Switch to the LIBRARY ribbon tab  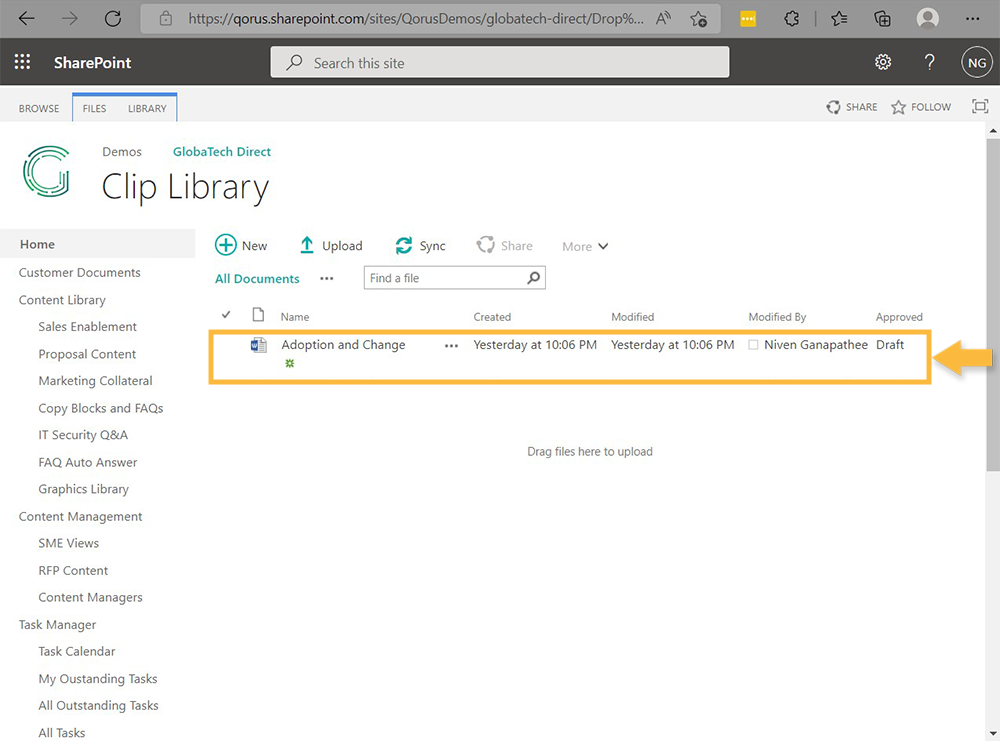[x=147, y=108]
